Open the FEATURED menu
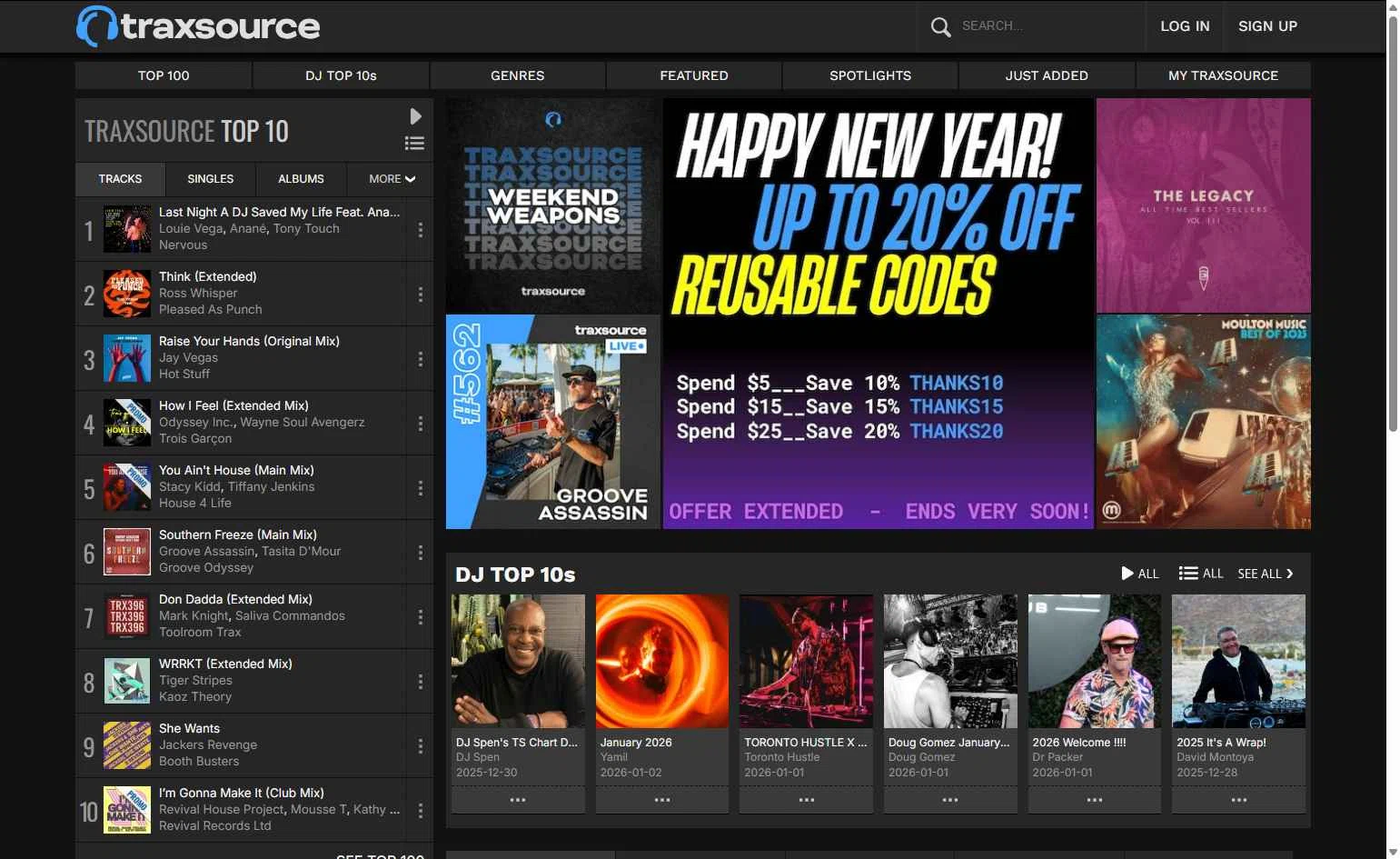 (694, 75)
